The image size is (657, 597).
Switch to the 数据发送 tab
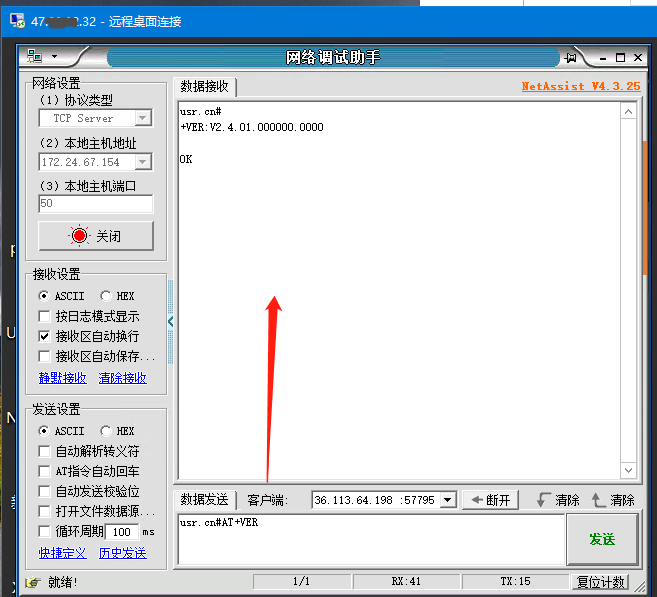coord(204,500)
